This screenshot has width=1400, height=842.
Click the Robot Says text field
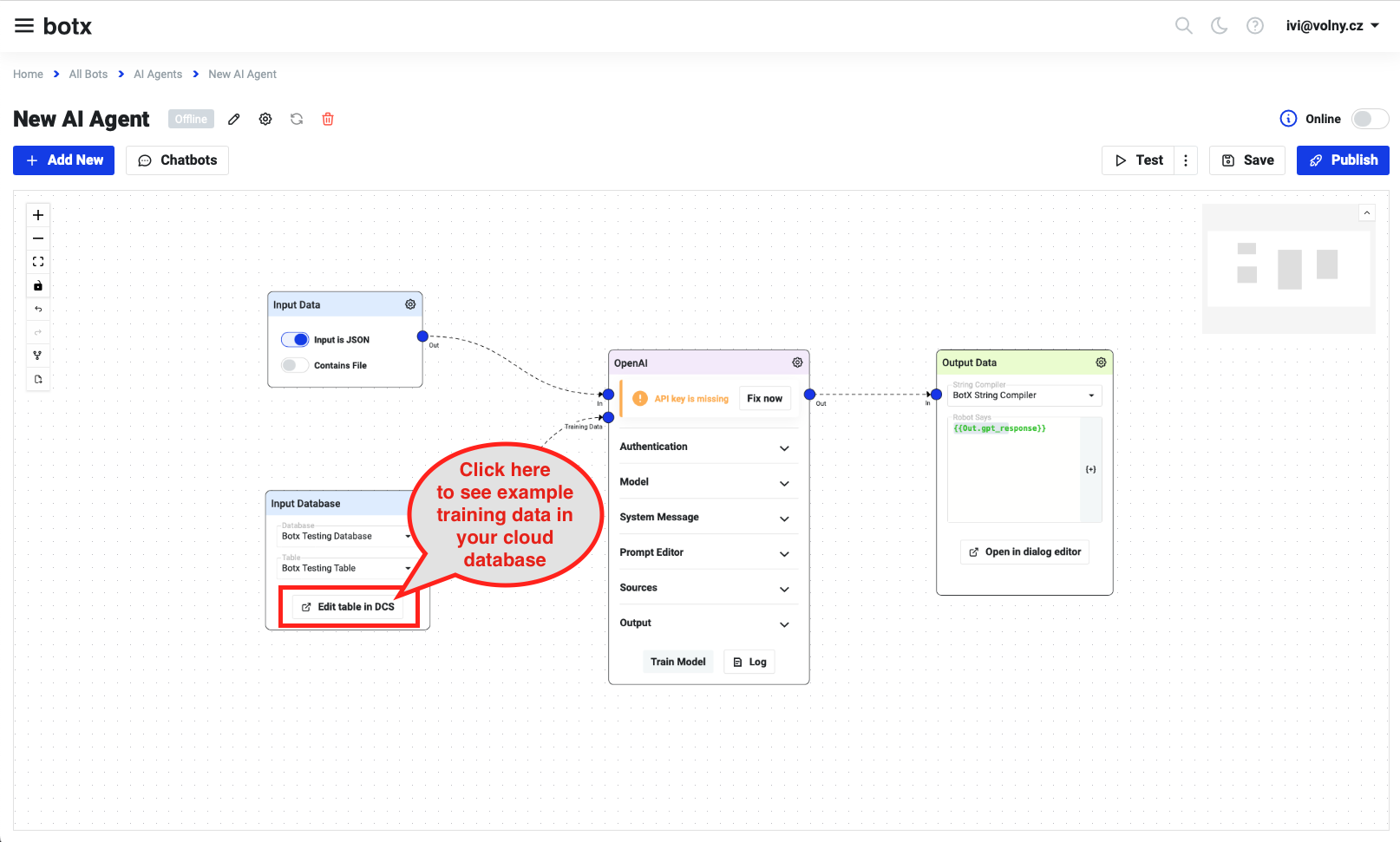[1013, 470]
